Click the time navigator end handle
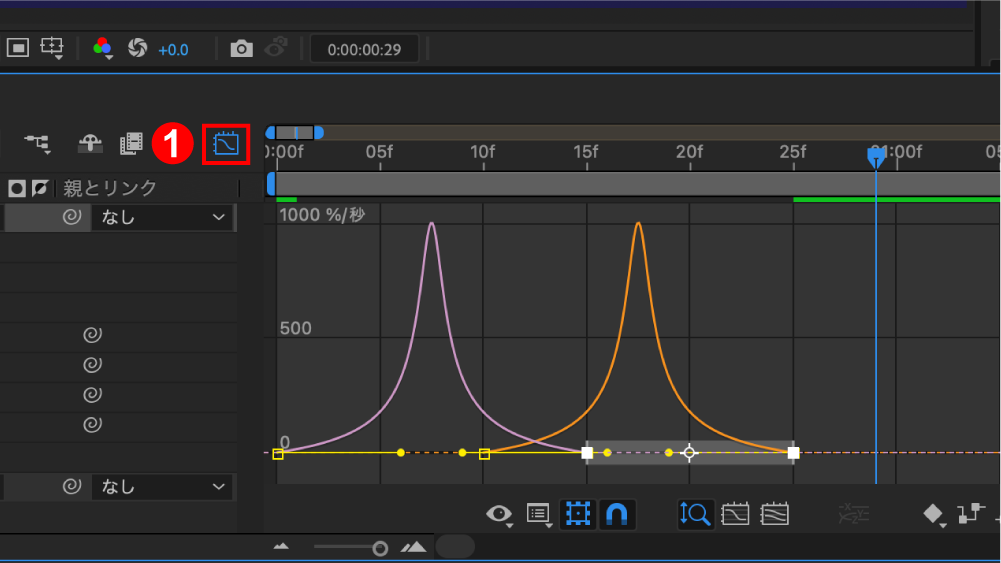 (319, 133)
